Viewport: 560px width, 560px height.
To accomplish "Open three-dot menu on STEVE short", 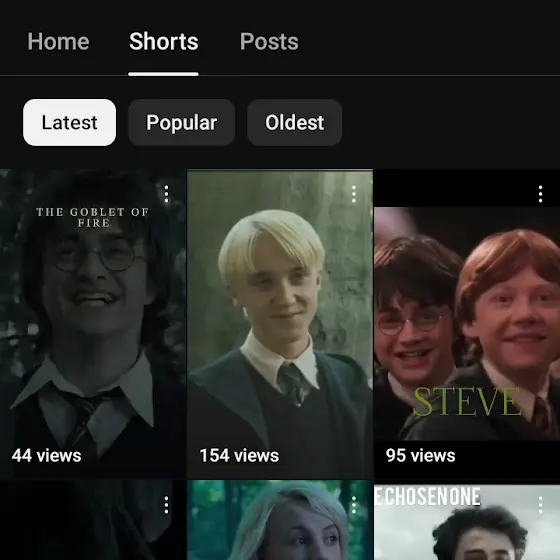I will [x=540, y=194].
